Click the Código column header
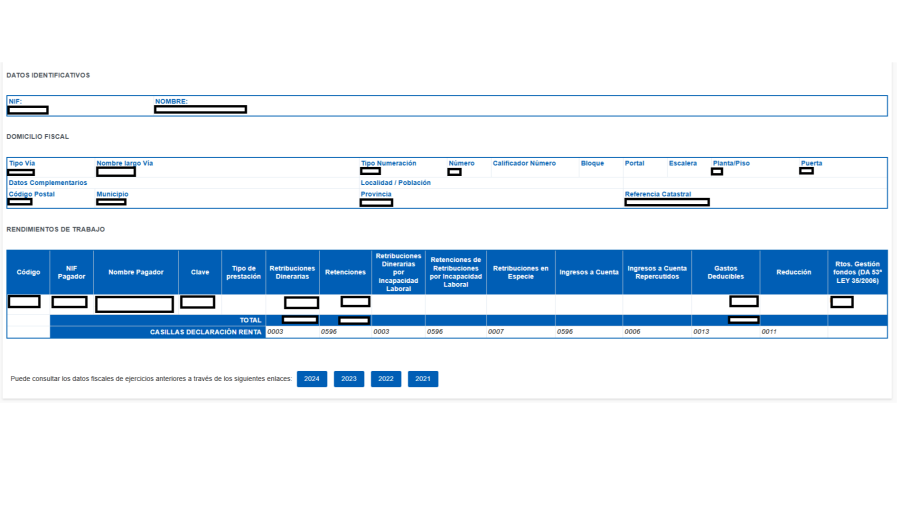900x507 pixels. pos(28,272)
